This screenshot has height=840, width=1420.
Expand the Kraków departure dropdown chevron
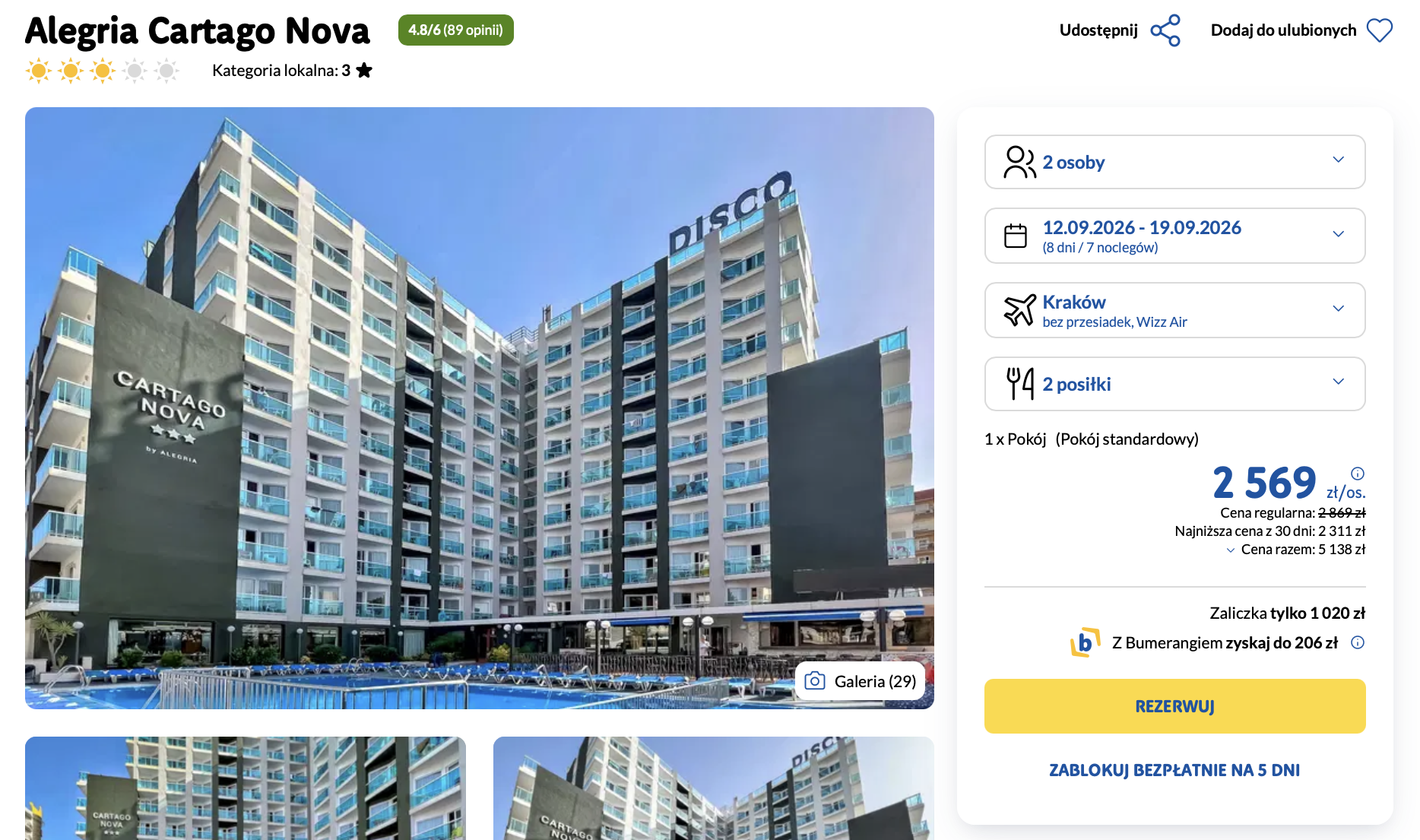pos(1339,309)
